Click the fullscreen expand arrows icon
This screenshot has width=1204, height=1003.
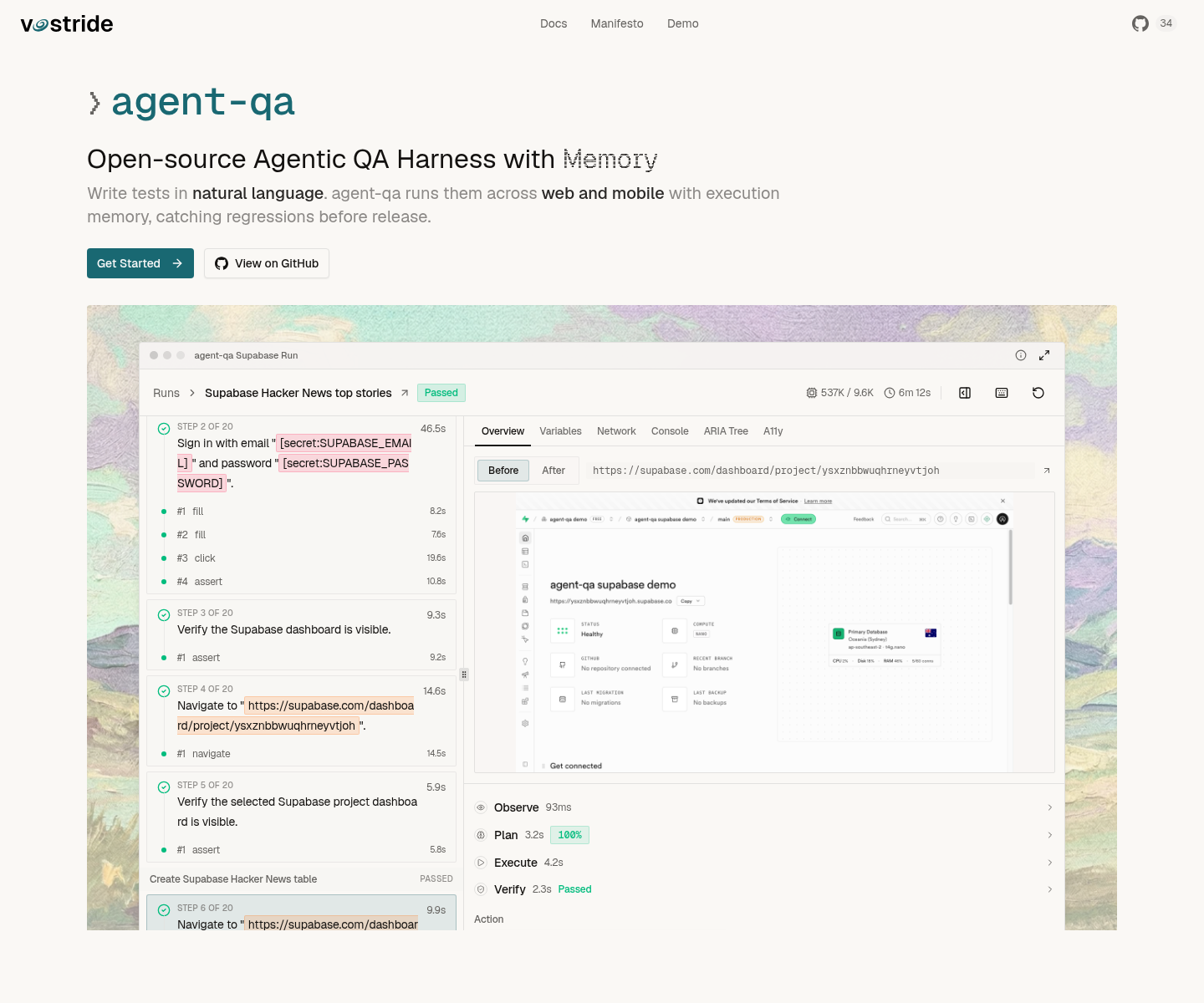pos(1044,355)
